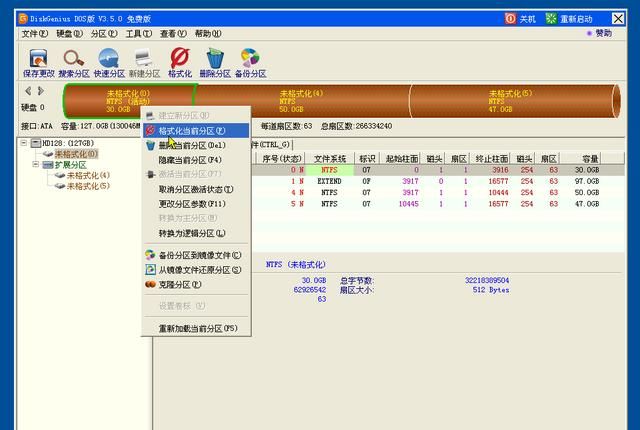This screenshot has width=640, height=430.
Task: Launch the 快速分区 tool
Action: (x=109, y=62)
